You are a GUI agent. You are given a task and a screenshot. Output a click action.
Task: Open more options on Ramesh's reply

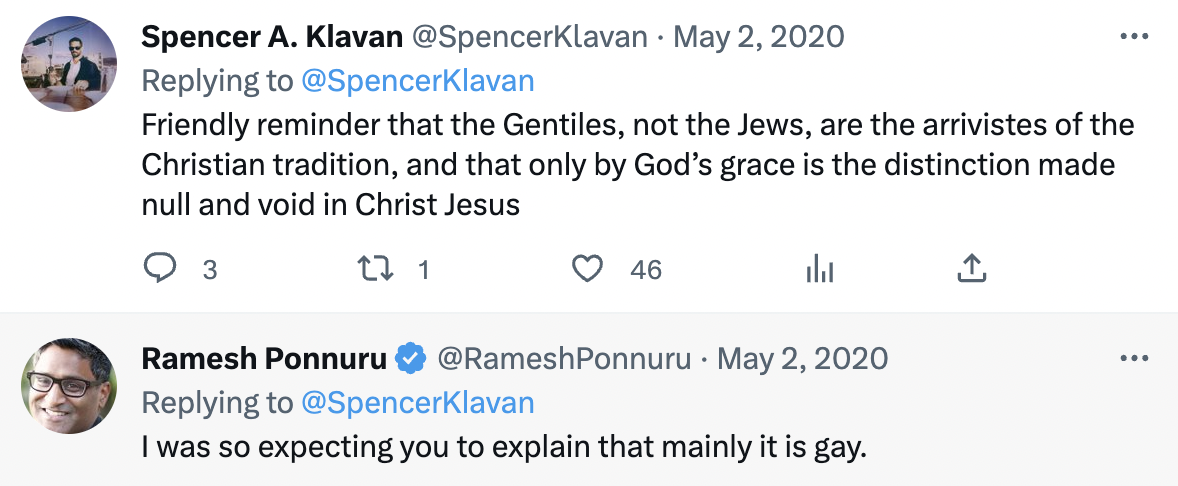1133,358
